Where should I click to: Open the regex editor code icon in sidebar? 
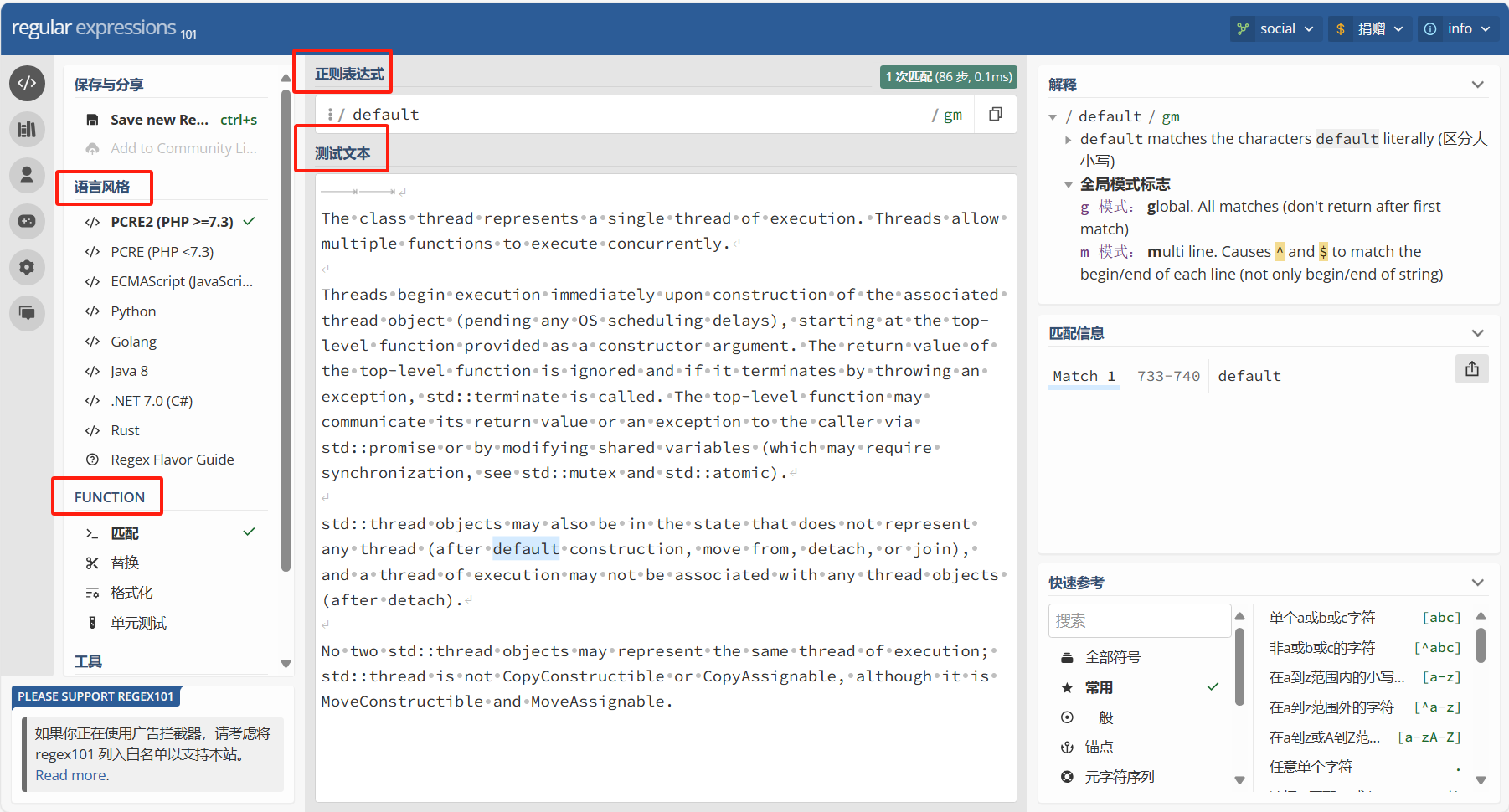[x=27, y=83]
